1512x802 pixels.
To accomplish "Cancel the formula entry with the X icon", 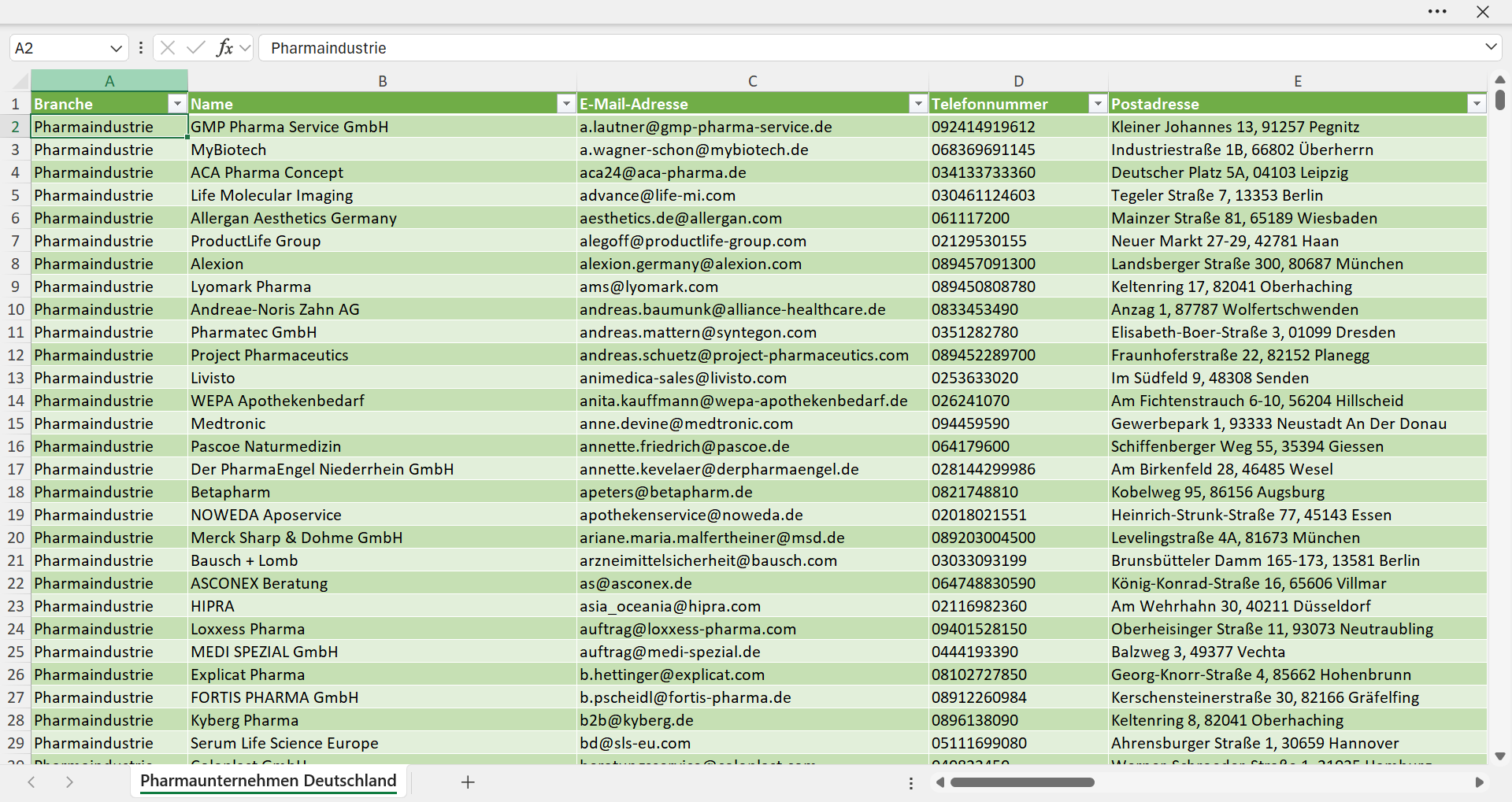I will click(x=168, y=48).
